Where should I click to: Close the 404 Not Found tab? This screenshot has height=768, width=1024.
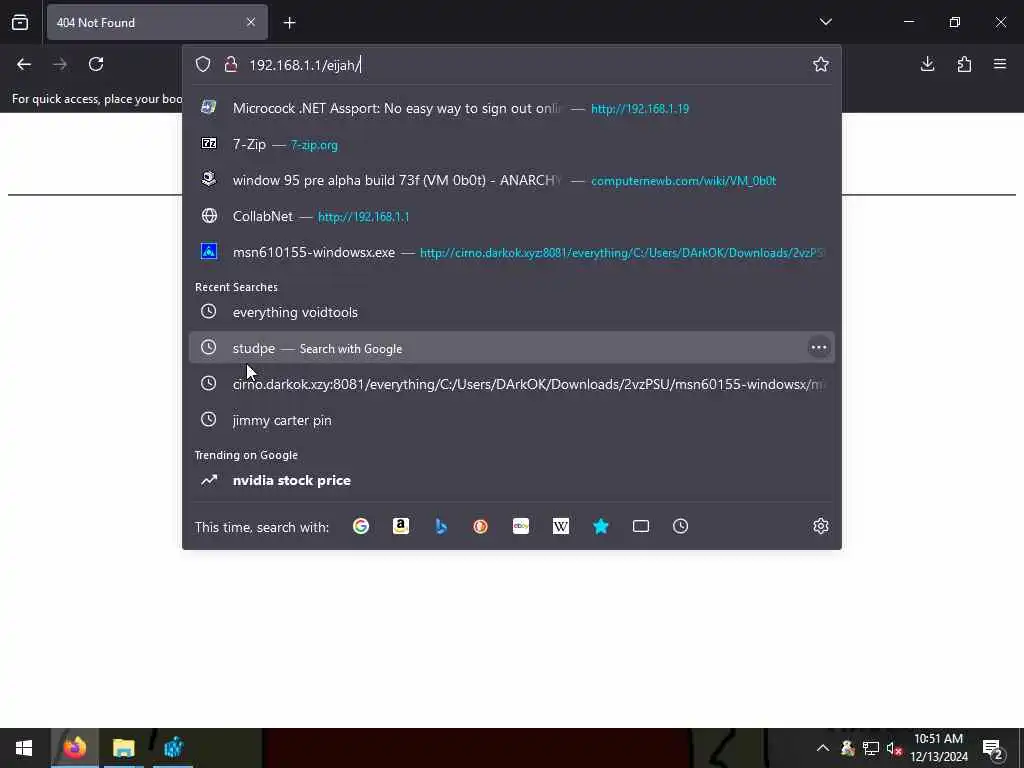pos(251,22)
